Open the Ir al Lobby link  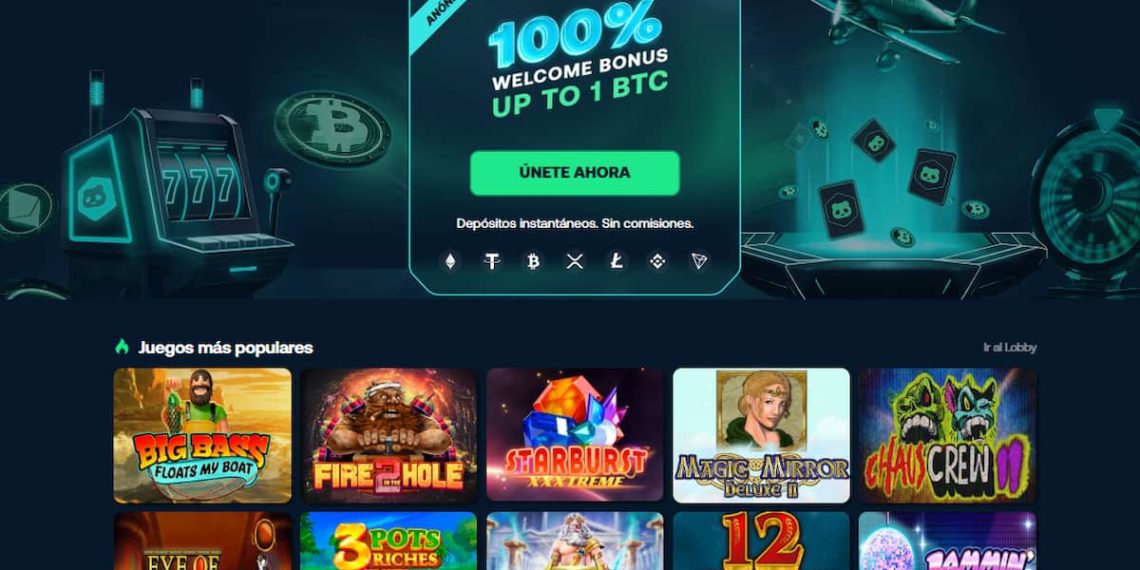coord(1010,348)
